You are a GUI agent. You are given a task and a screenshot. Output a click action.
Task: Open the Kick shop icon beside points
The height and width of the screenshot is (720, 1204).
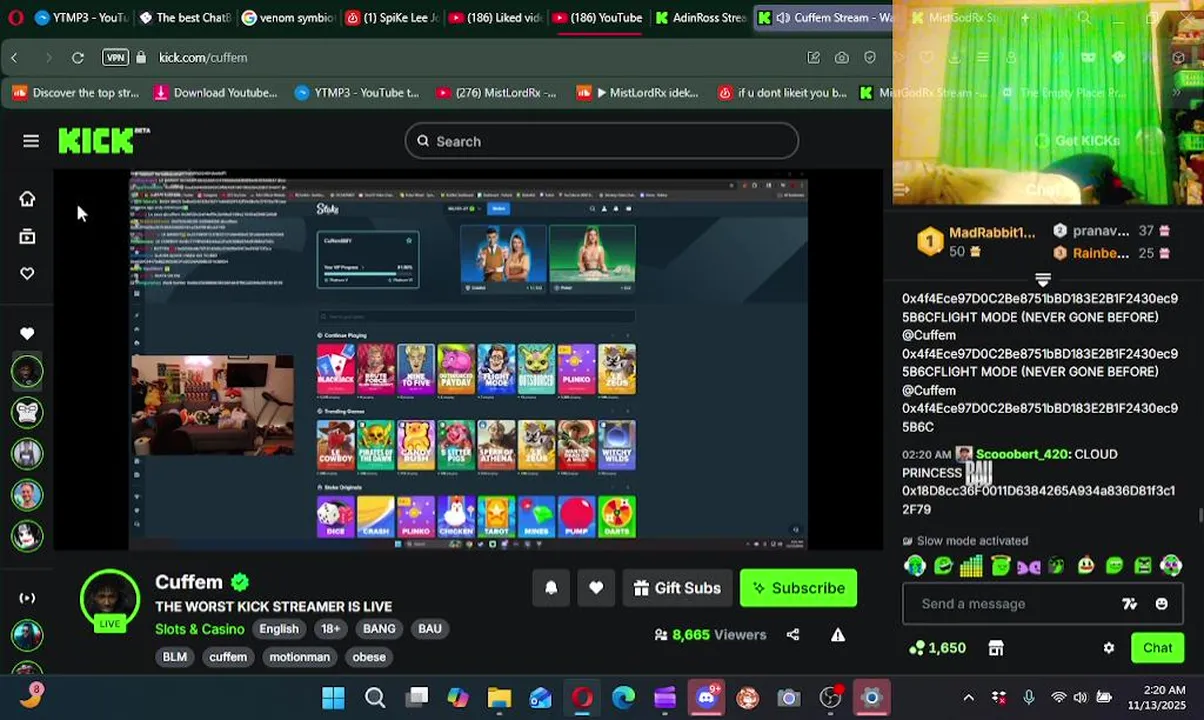(996, 648)
